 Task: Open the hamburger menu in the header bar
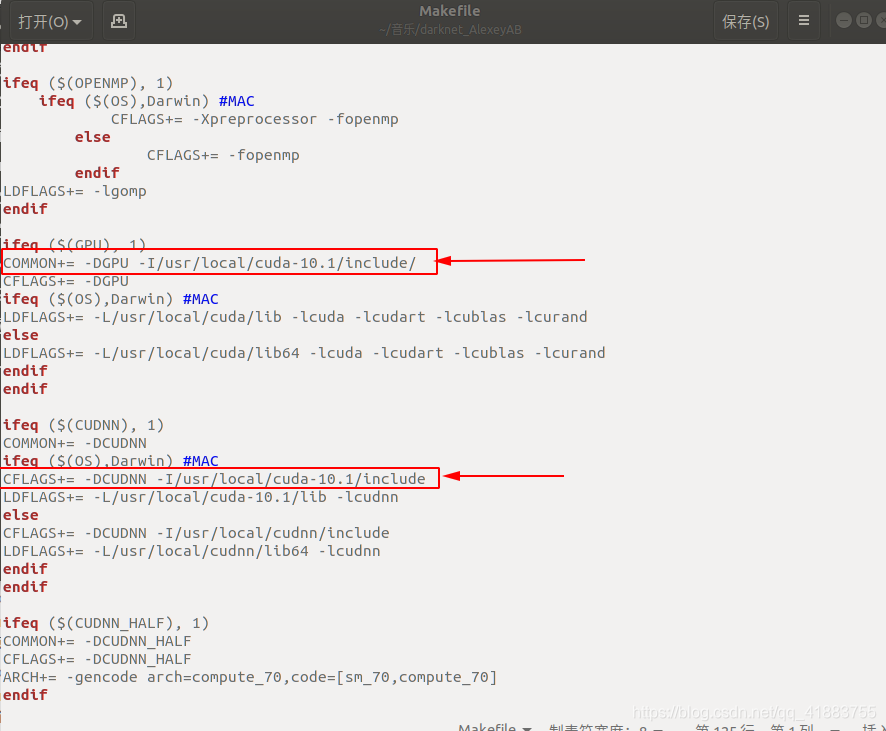click(x=804, y=21)
